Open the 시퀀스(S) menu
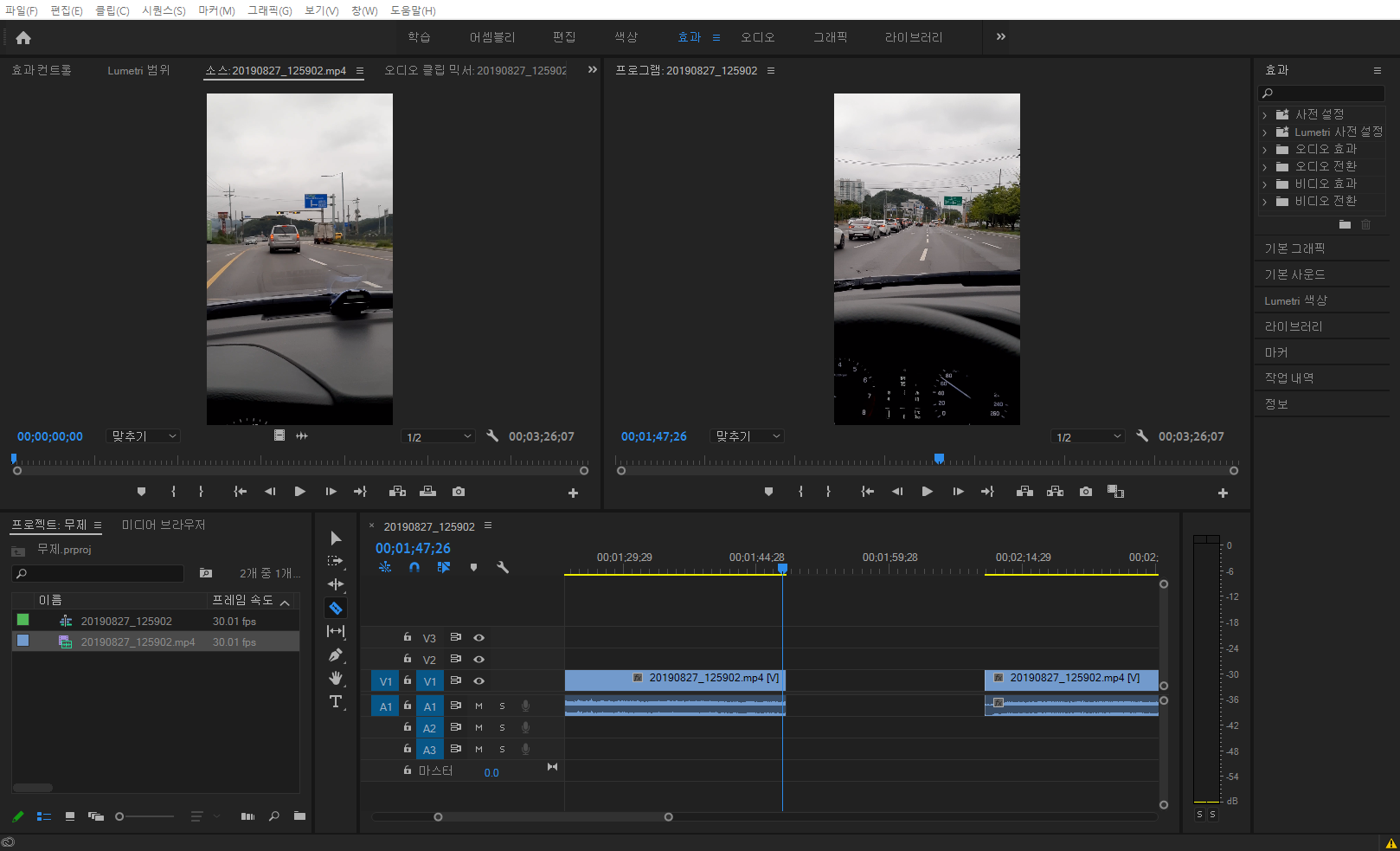 pos(164,10)
